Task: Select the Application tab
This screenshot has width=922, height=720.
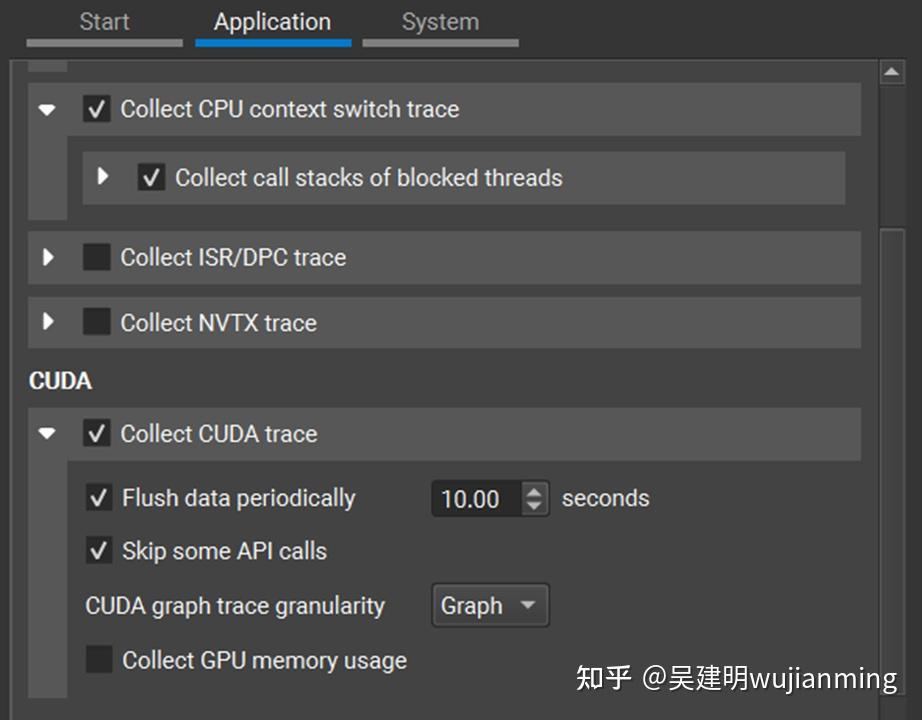Action: (272, 21)
